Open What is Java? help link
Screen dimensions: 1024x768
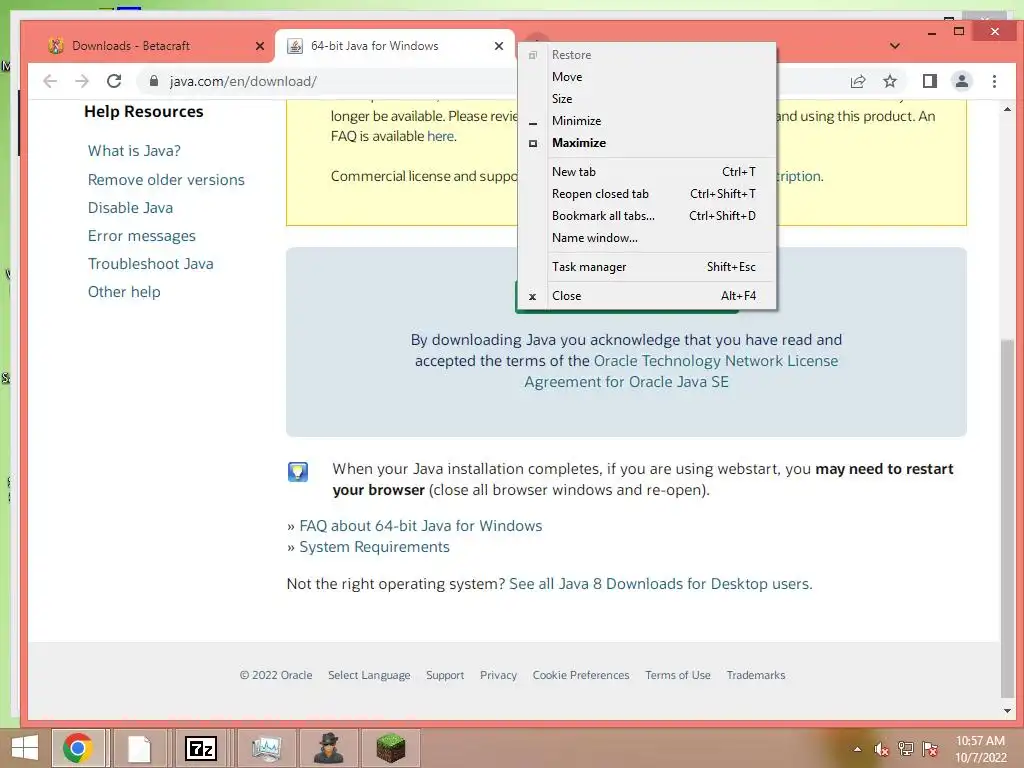click(134, 151)
